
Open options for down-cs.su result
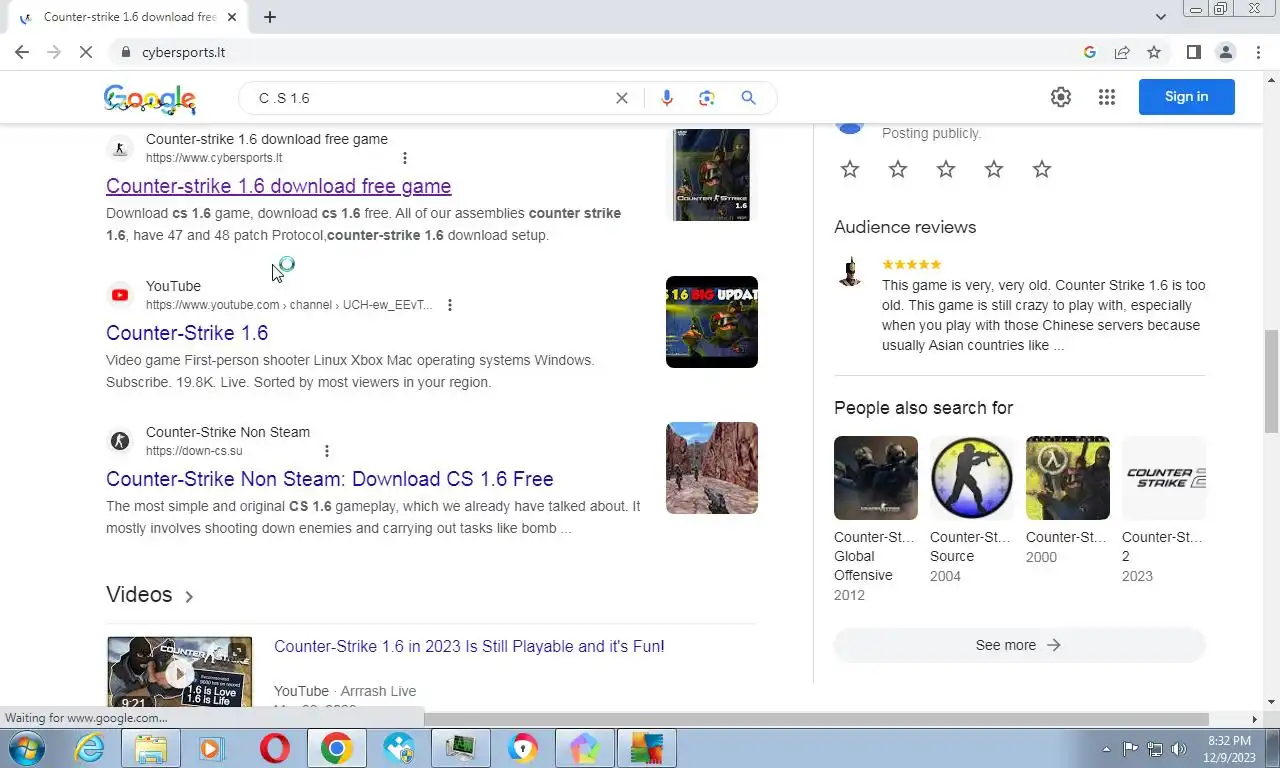(x=327, y=451)
